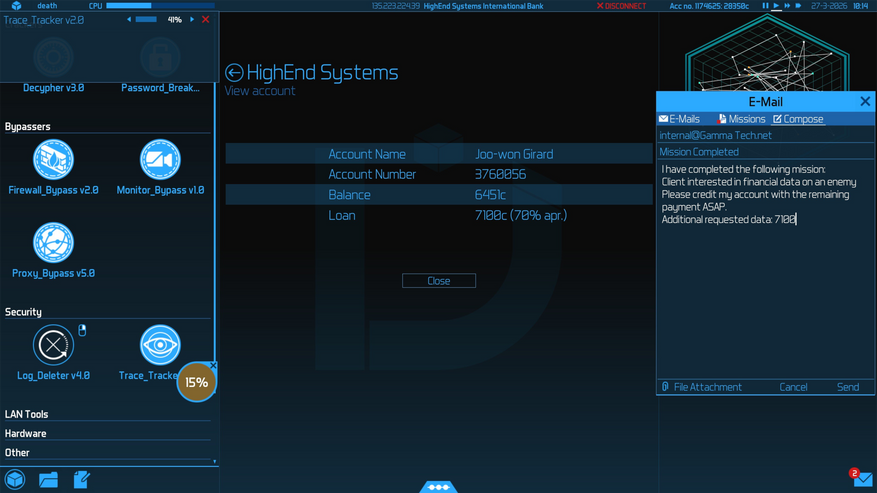Screen dimensions: 877x493
Task: Go back with the HighEnd Systems arrow
Action: (234, 73)
